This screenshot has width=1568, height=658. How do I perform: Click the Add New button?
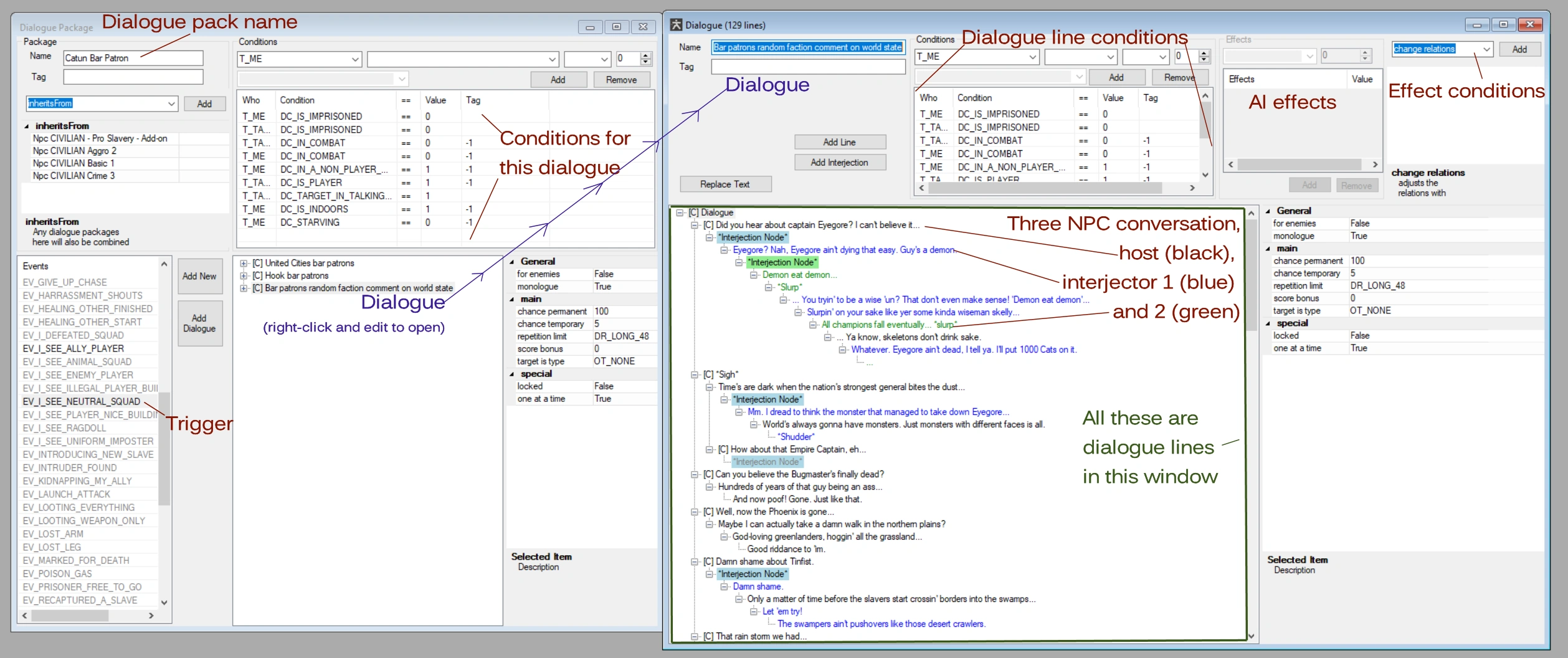pyautogui.click(x=199, y=276)
